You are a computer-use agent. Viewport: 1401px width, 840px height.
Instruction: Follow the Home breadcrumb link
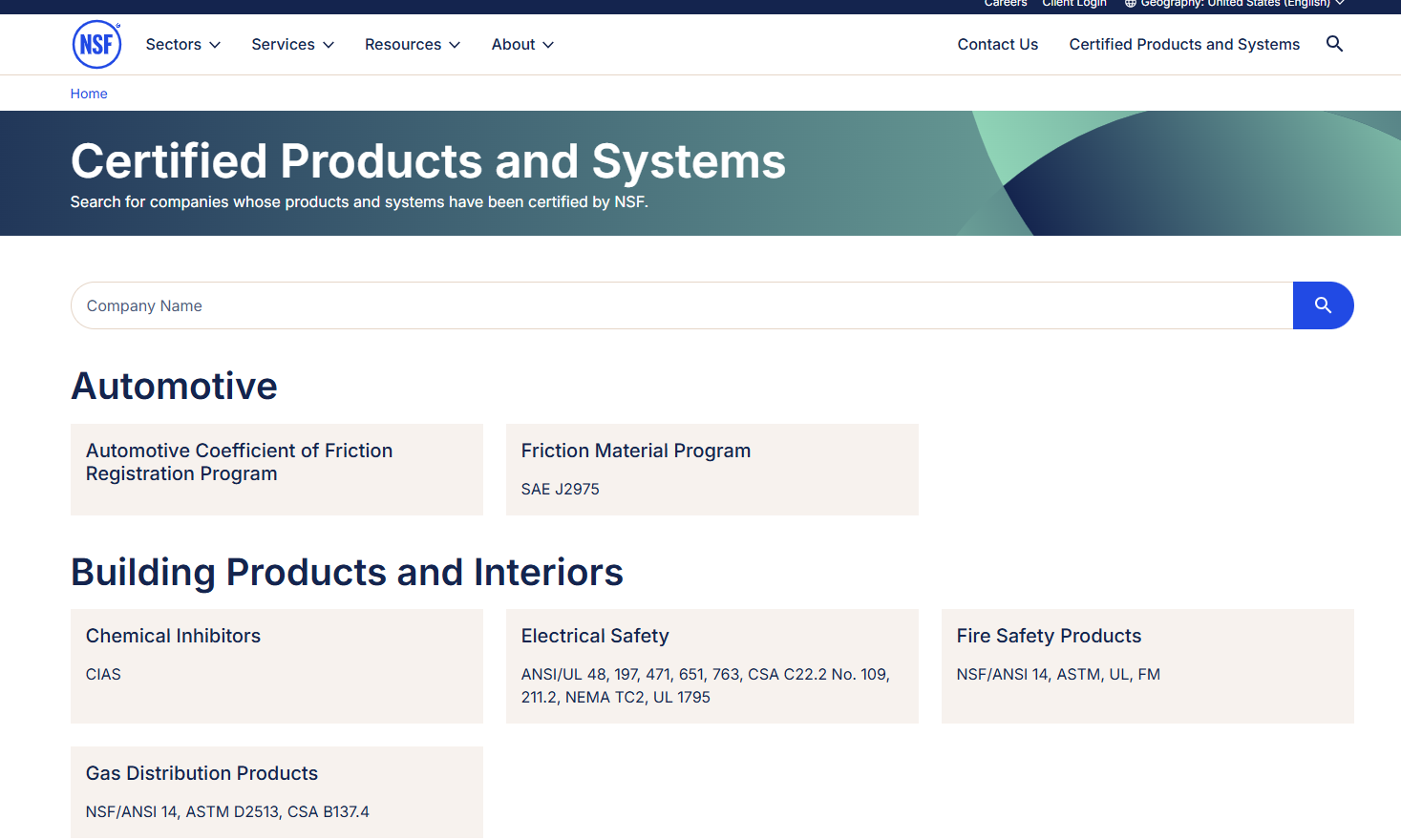click(x=89, y=93)
